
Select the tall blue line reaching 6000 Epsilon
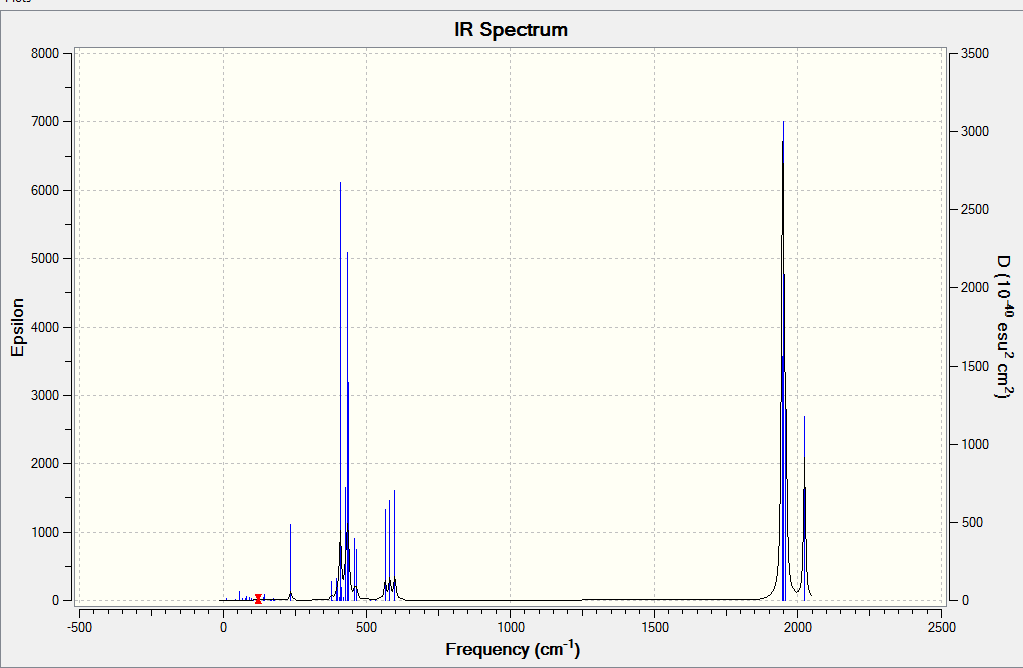click(340, 391)
